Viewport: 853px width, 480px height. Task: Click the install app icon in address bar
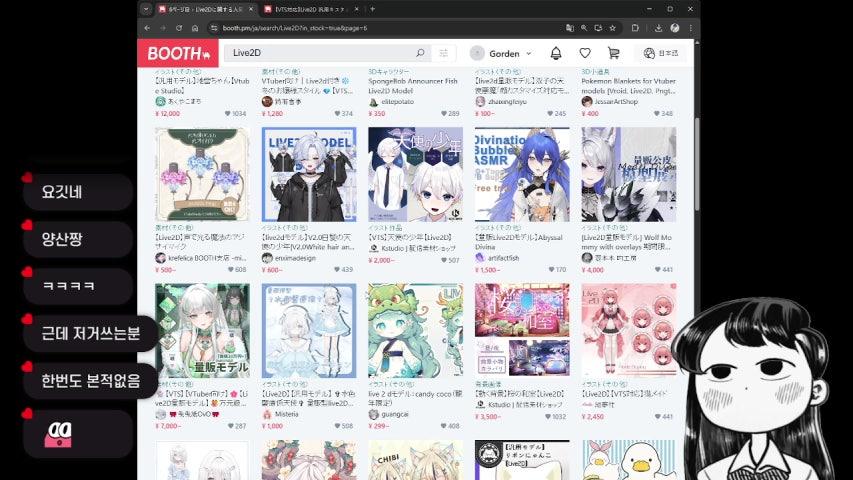point(598,28)
